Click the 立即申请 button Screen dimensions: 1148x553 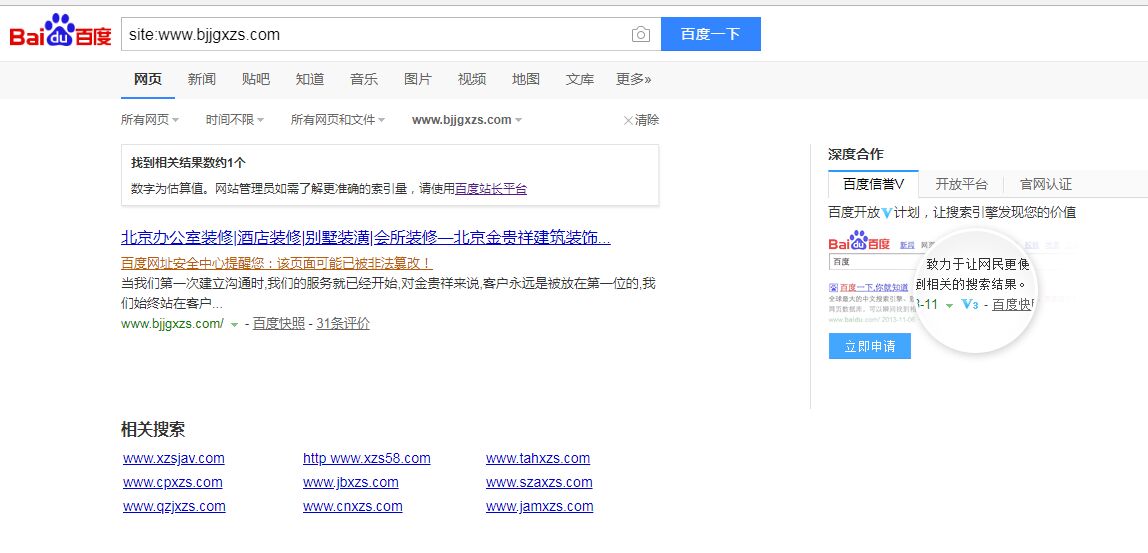click(869, 346)
